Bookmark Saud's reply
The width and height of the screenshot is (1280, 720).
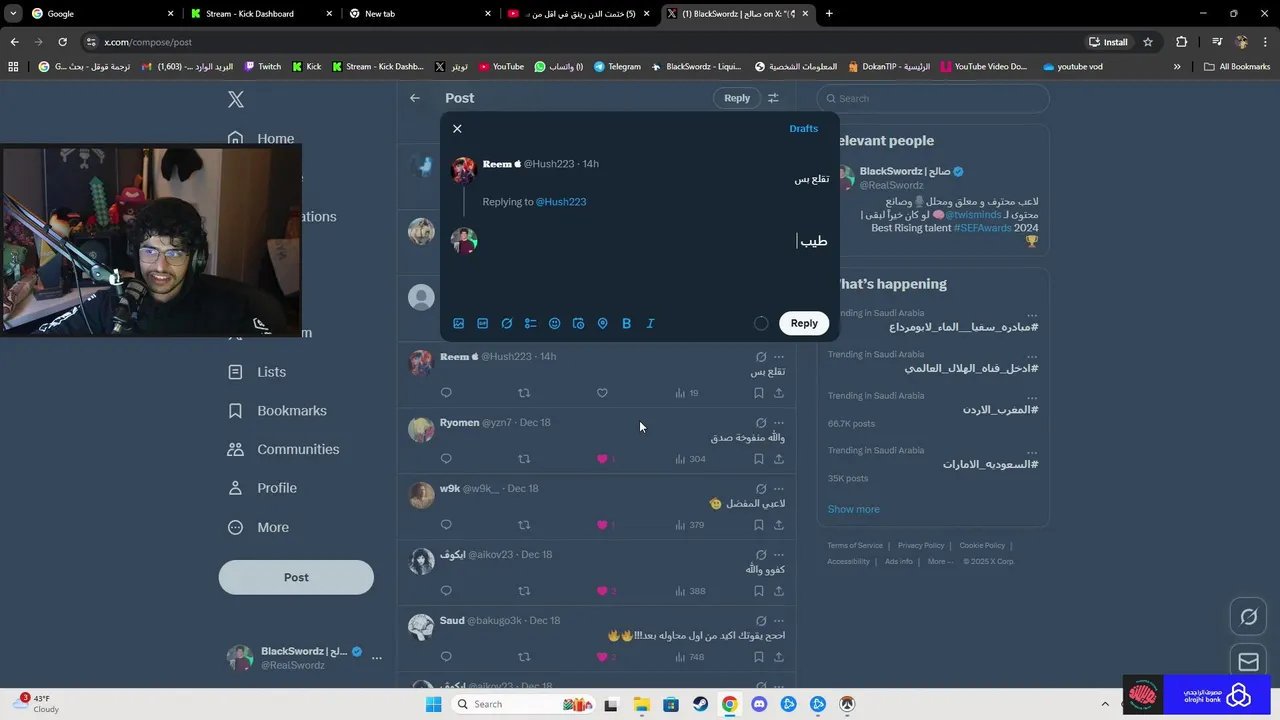click(x=759, y=657)
